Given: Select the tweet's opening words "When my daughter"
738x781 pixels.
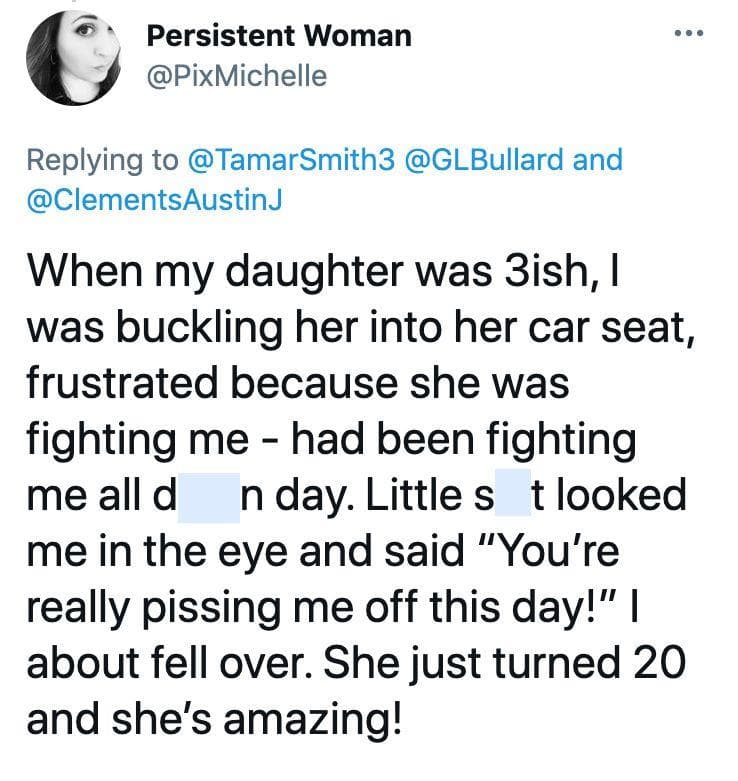Looking at the screenshot, I should [x=215, y=271].
